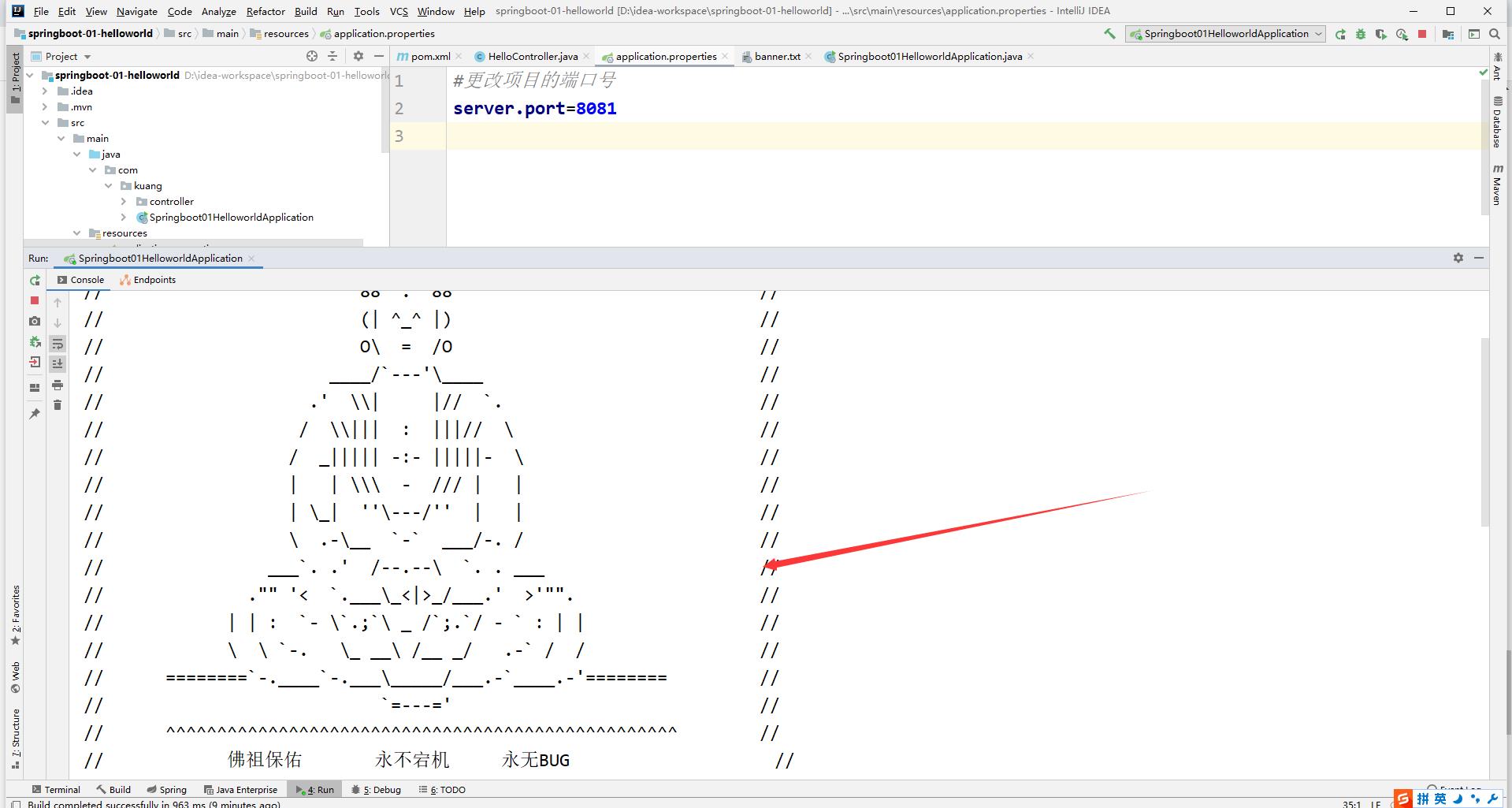The width and height of the screenshot is (1512, 808).
Task: Click Attach Debugger bug-arrow icon
Action: [35, 342]
